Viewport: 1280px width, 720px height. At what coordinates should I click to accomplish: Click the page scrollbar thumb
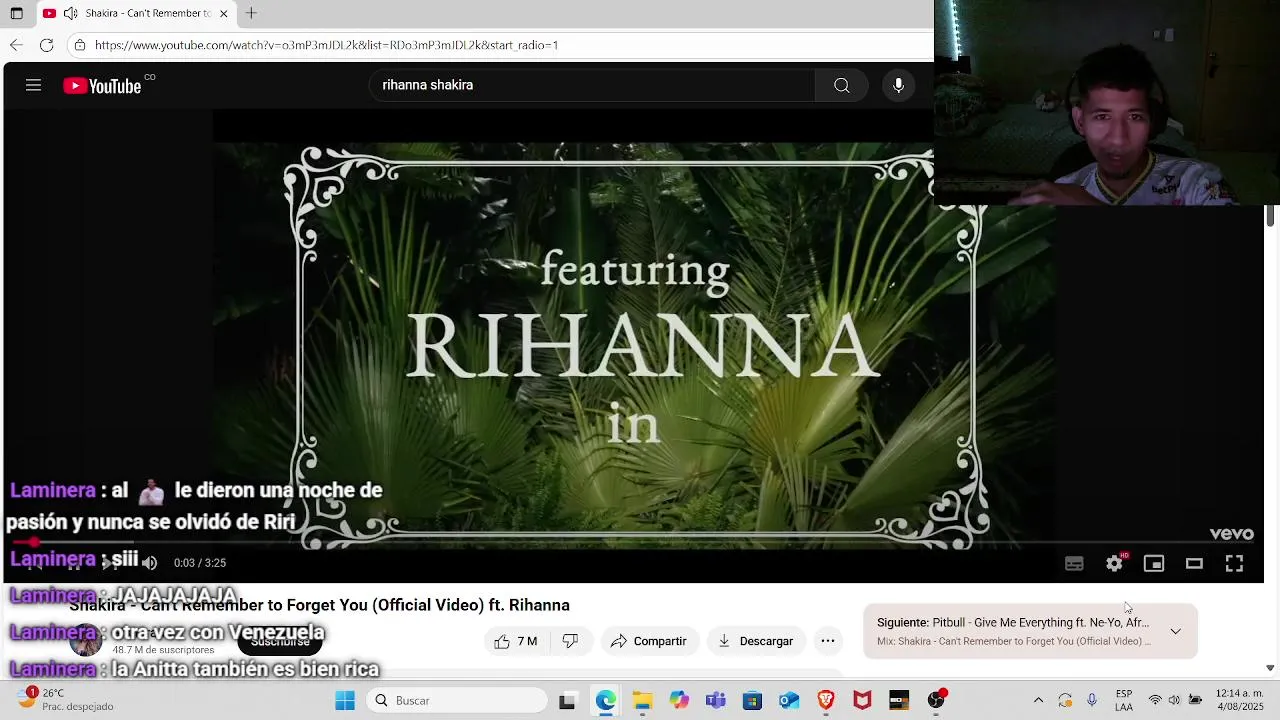coord(1270,215)
